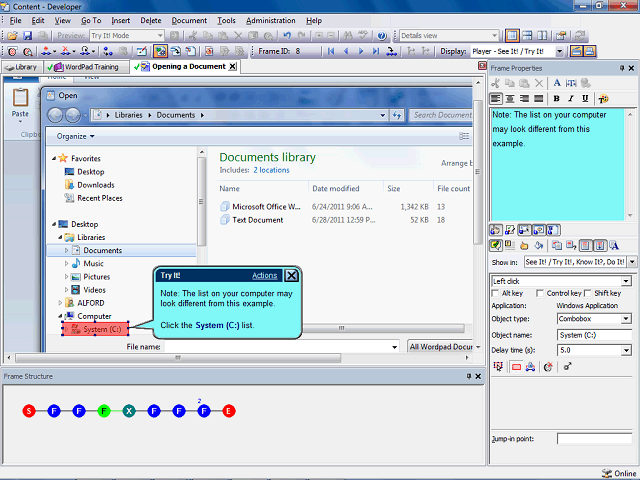Screen dimensions: 640x480
Task: Open the File menu
Action: tap(16, 20)
